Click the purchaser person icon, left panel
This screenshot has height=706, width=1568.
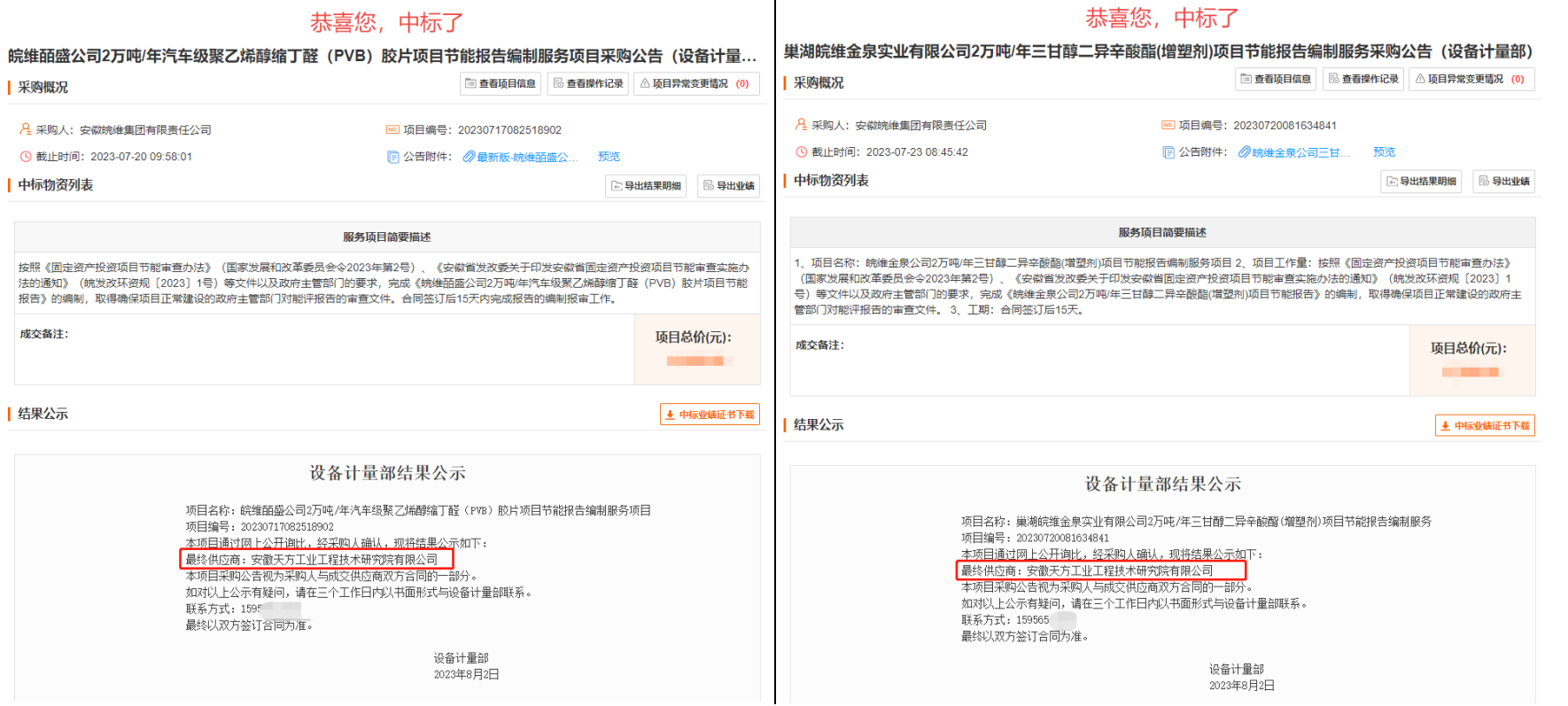coord(26,129)
